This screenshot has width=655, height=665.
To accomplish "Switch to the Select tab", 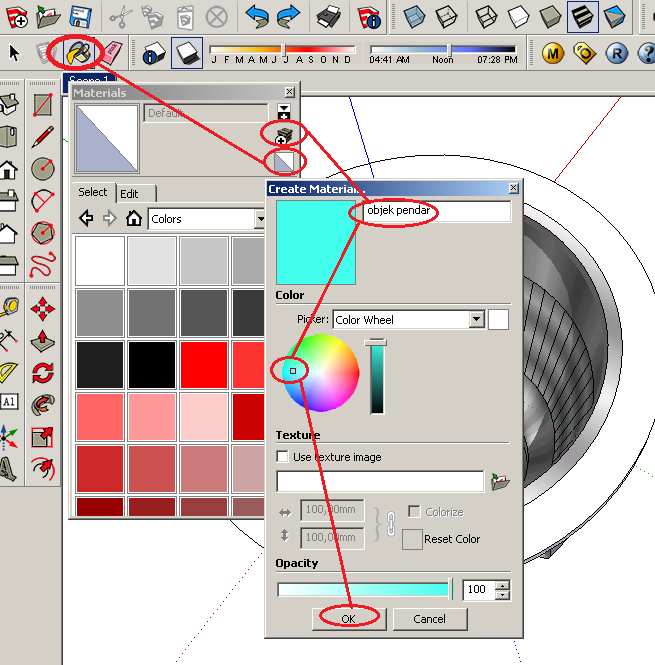I will (x=92, y=192).
